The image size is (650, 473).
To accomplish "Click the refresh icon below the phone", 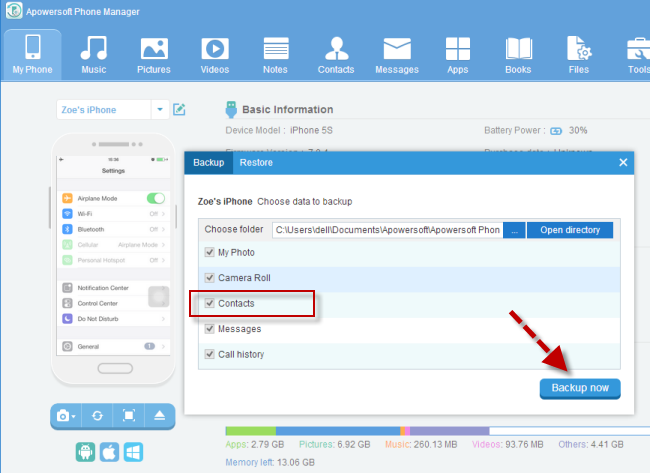I will point(97,415).
